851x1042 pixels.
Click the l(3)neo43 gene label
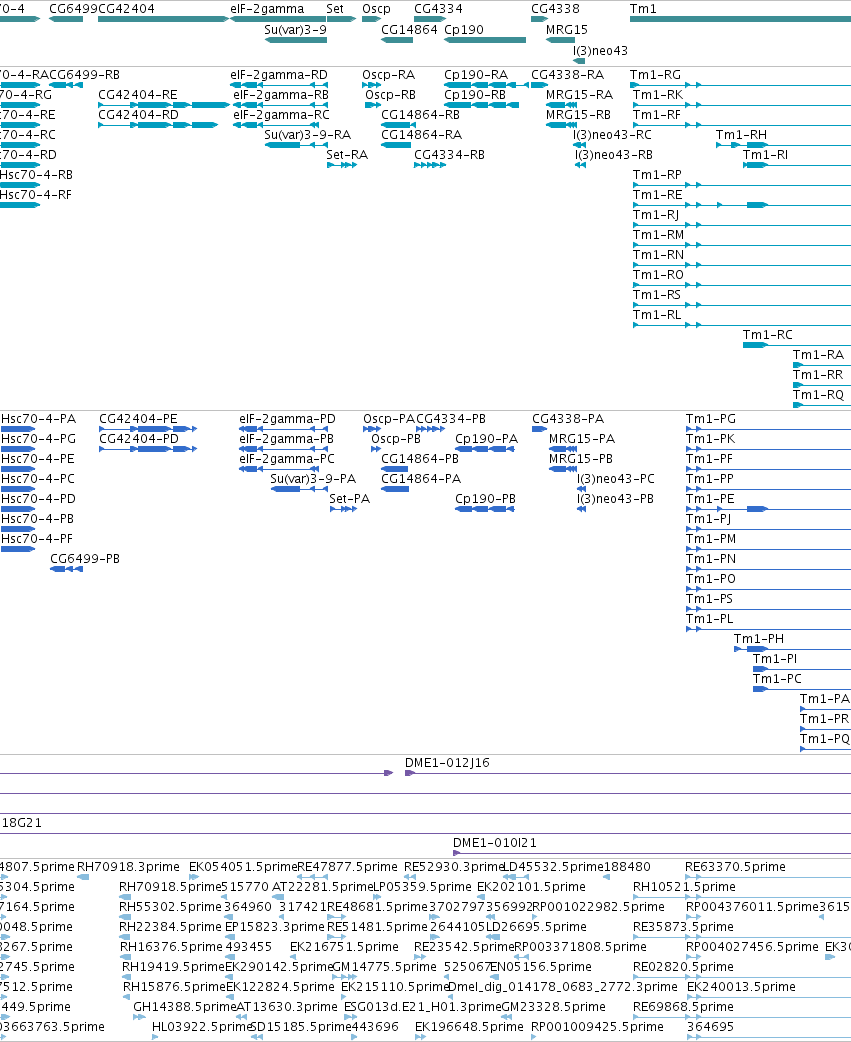[x=601, y=51]
